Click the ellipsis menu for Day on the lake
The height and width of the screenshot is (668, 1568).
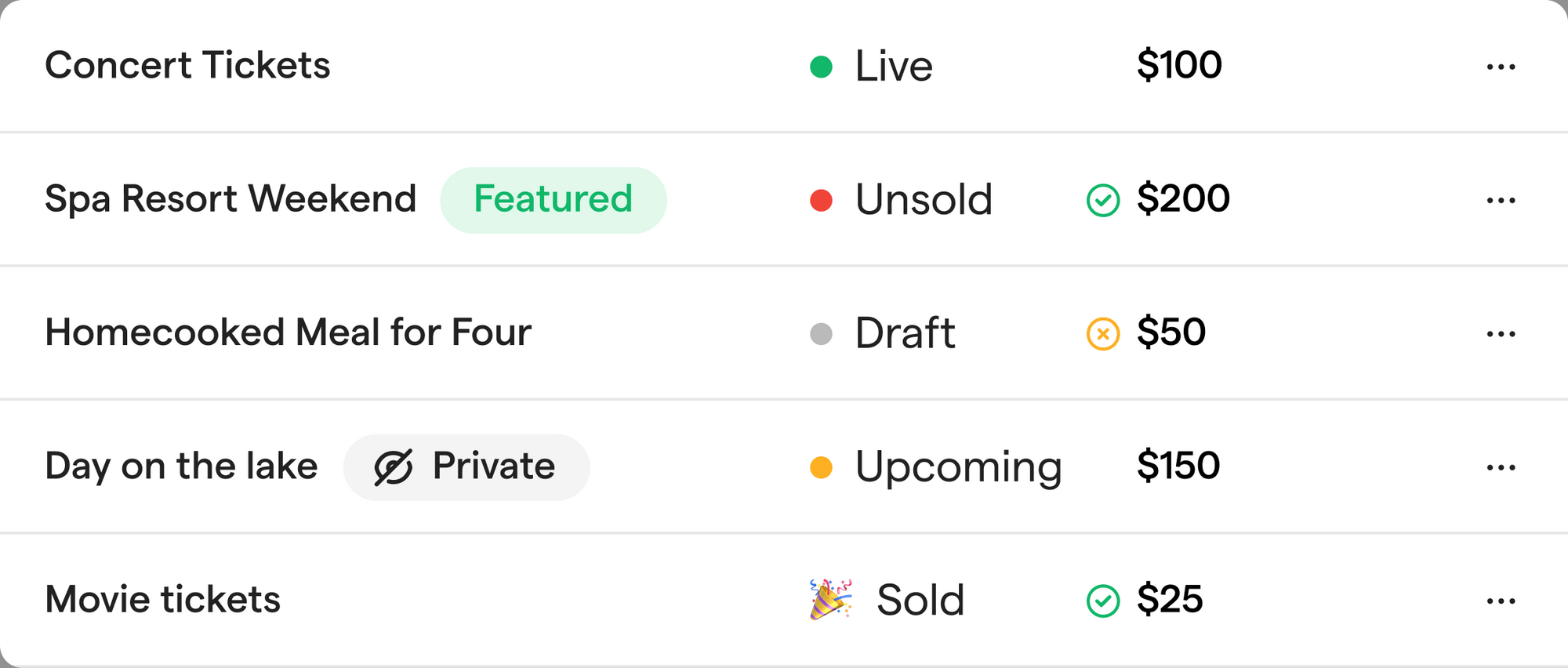(x=1501, y=468)
